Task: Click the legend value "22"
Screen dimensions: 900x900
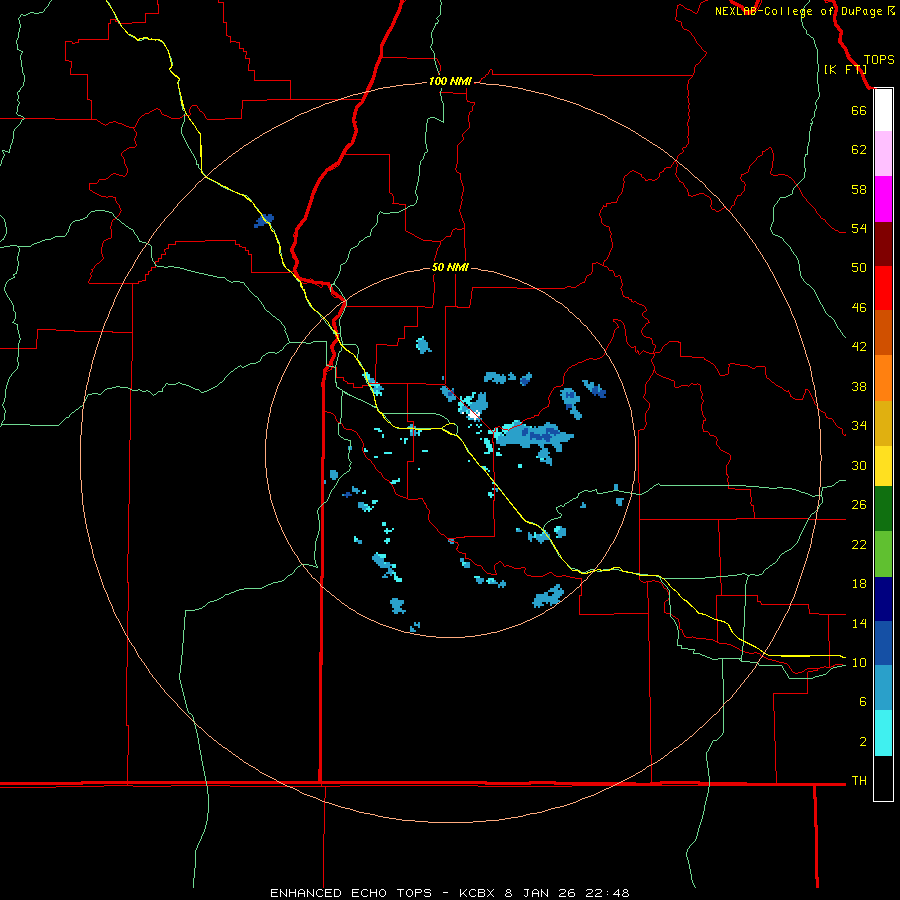Action: (859, 545)
